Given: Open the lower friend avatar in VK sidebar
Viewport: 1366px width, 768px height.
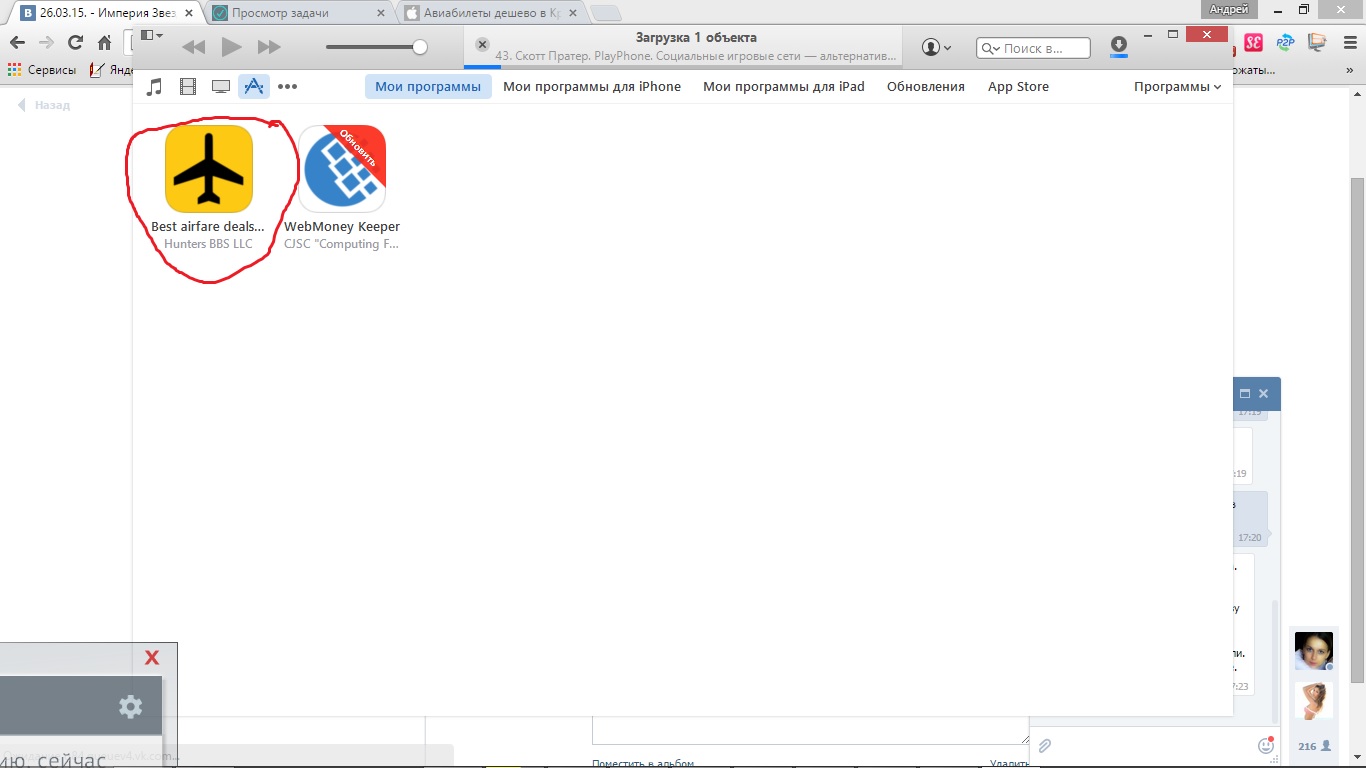Looking at the screenshot, I should tap(1314, 701).
